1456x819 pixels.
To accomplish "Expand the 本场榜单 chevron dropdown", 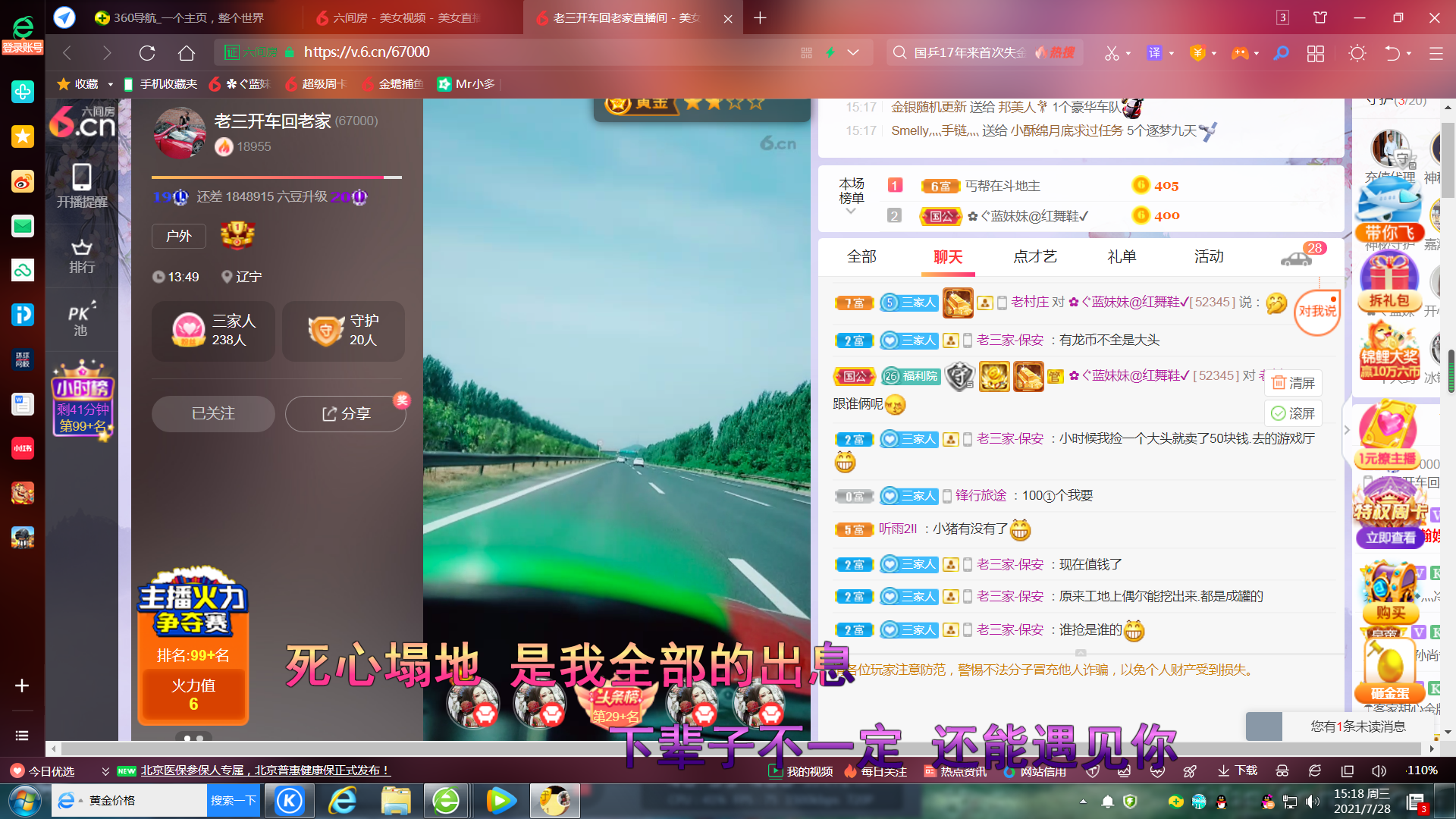I will [851, 212].
